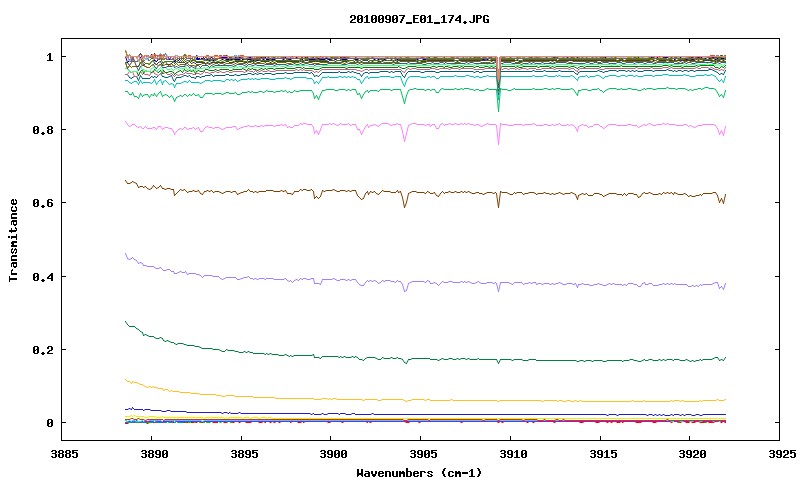
Task: Click the x-axis tick label 3895
Action: coord(243,454)
